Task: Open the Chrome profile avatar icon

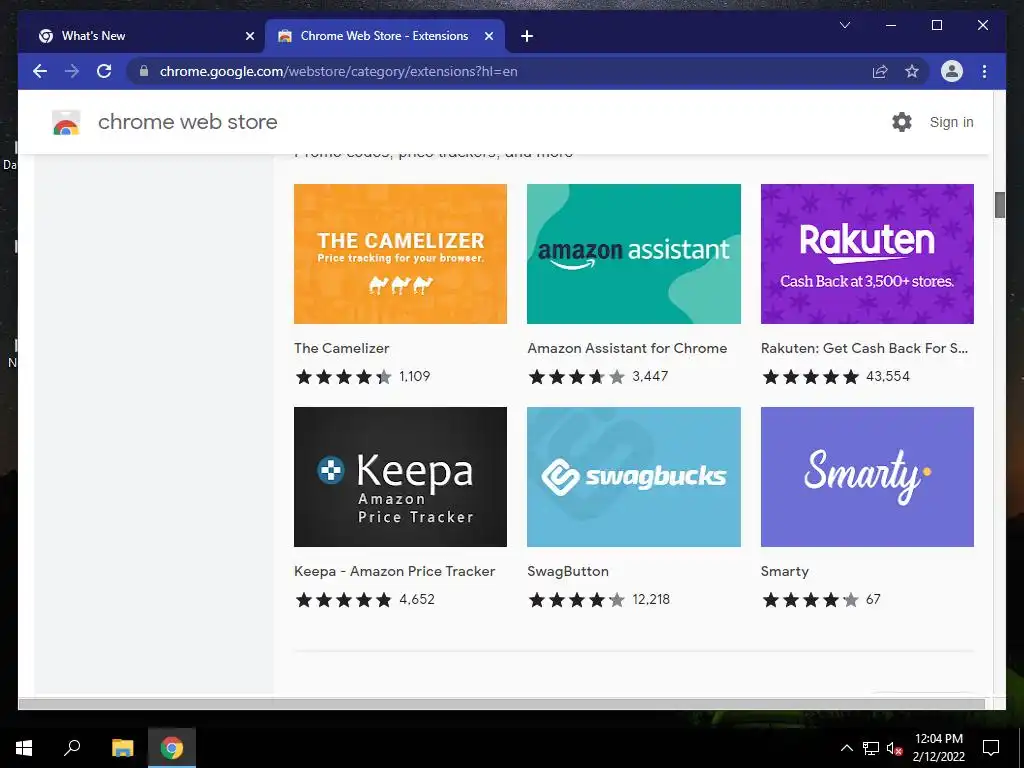Action: pos(952,71)
